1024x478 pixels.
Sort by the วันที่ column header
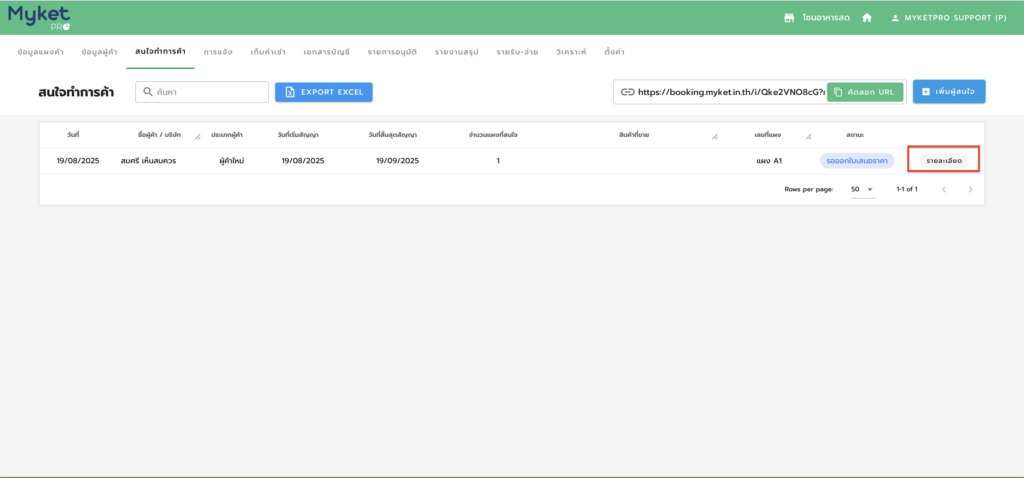pyautogui.click(x=73, y=135)
